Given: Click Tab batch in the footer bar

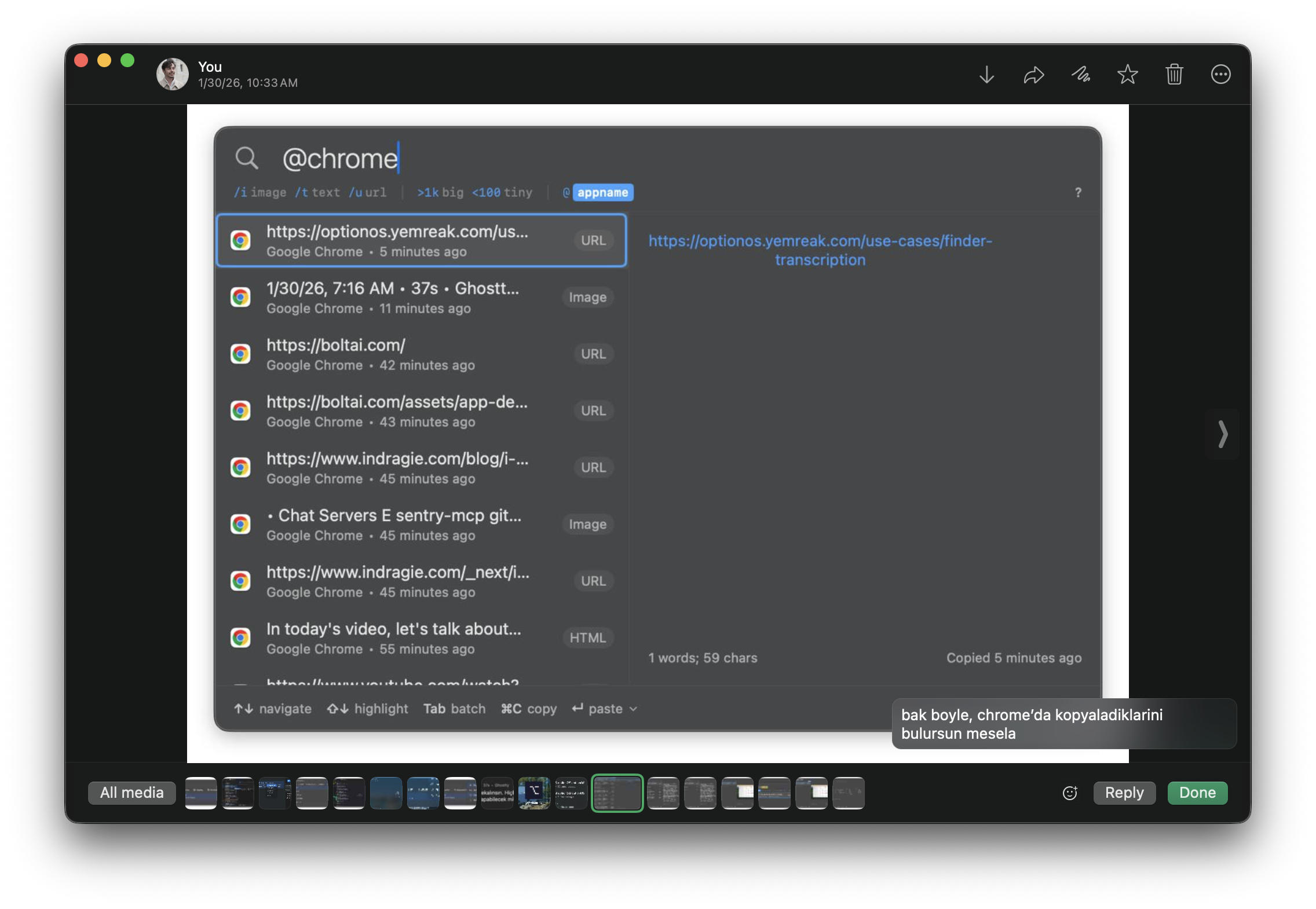Looking at the screenshot, I should (x=455, y=708).
